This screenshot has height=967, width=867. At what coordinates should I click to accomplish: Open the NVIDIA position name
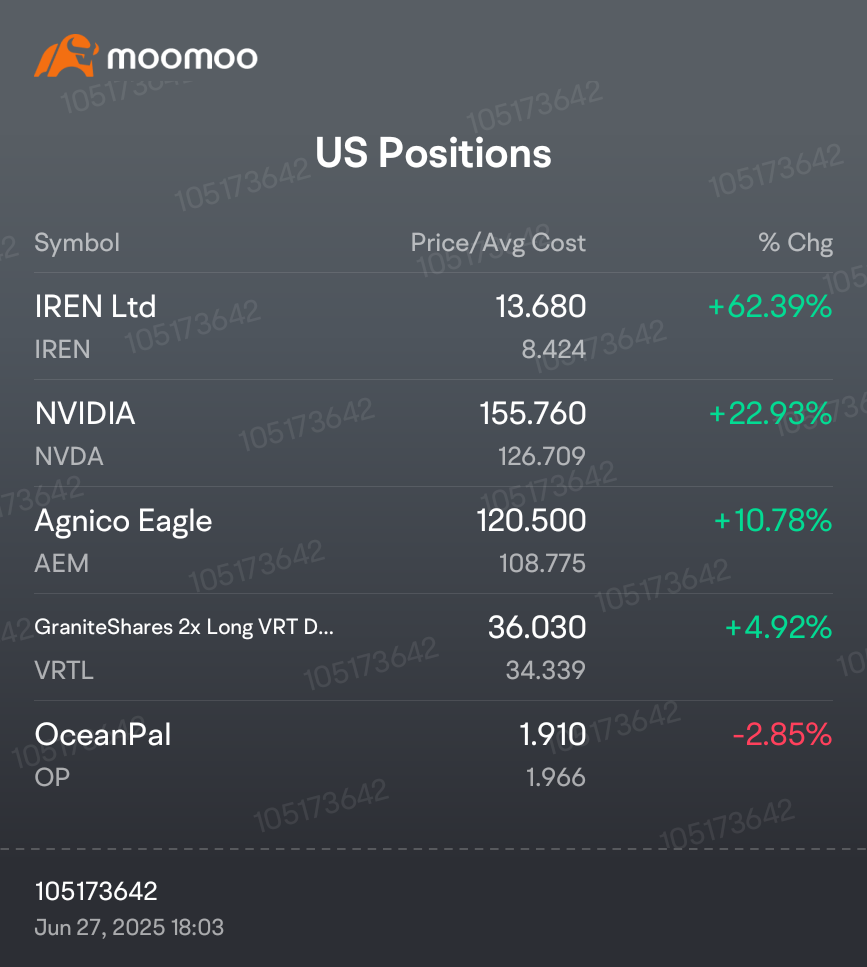[x=84, y=413]
